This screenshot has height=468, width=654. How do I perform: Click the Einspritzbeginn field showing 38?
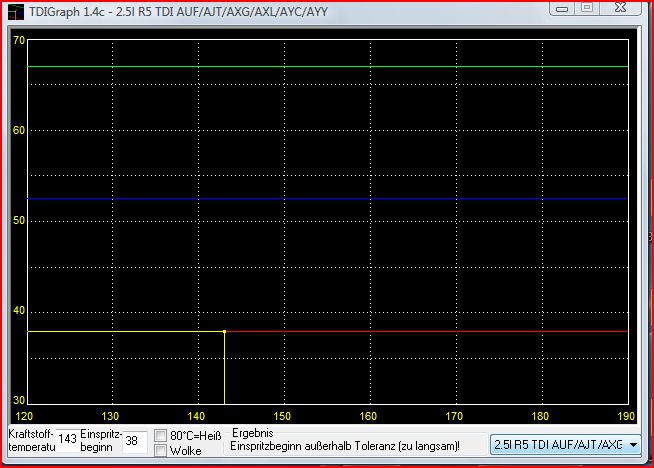click(x=134, y=441)
